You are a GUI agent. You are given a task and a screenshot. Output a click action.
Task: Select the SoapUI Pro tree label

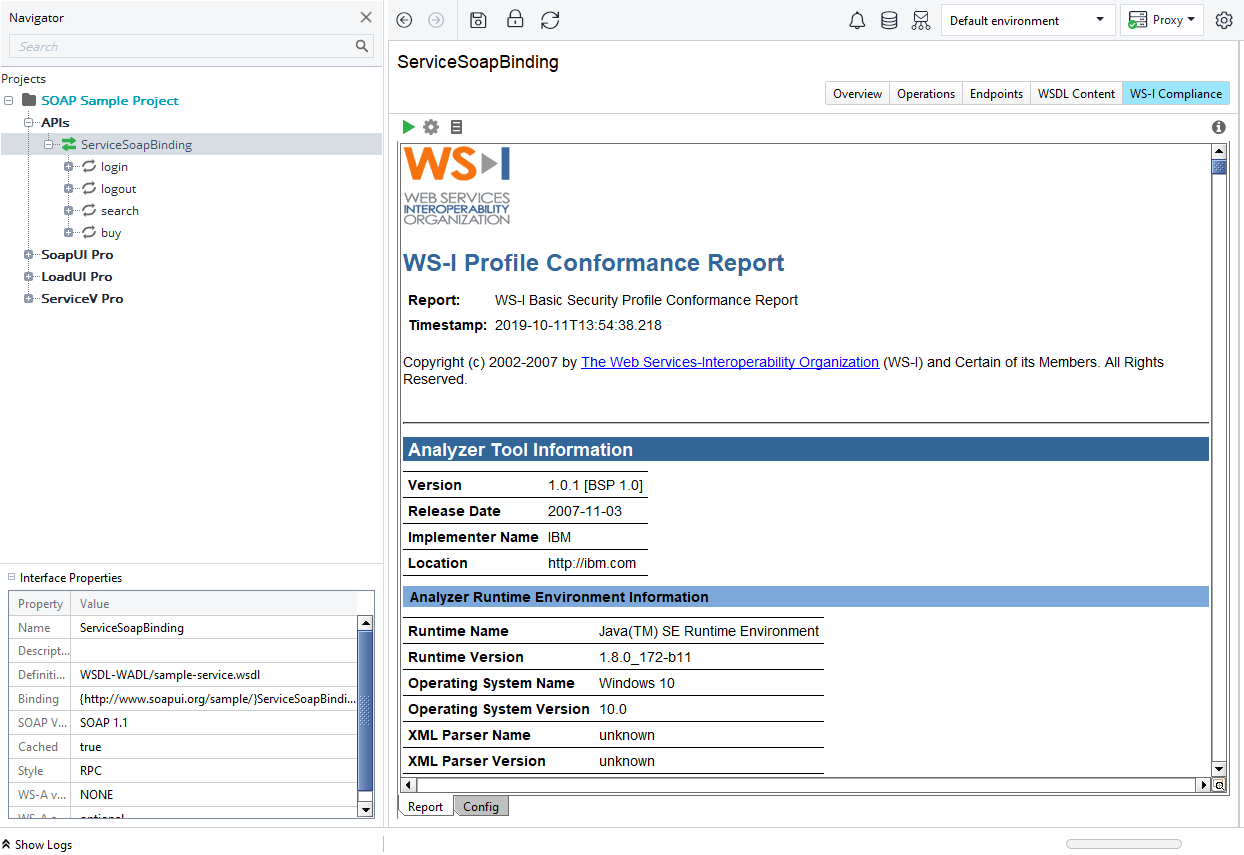tap(77, 254)
